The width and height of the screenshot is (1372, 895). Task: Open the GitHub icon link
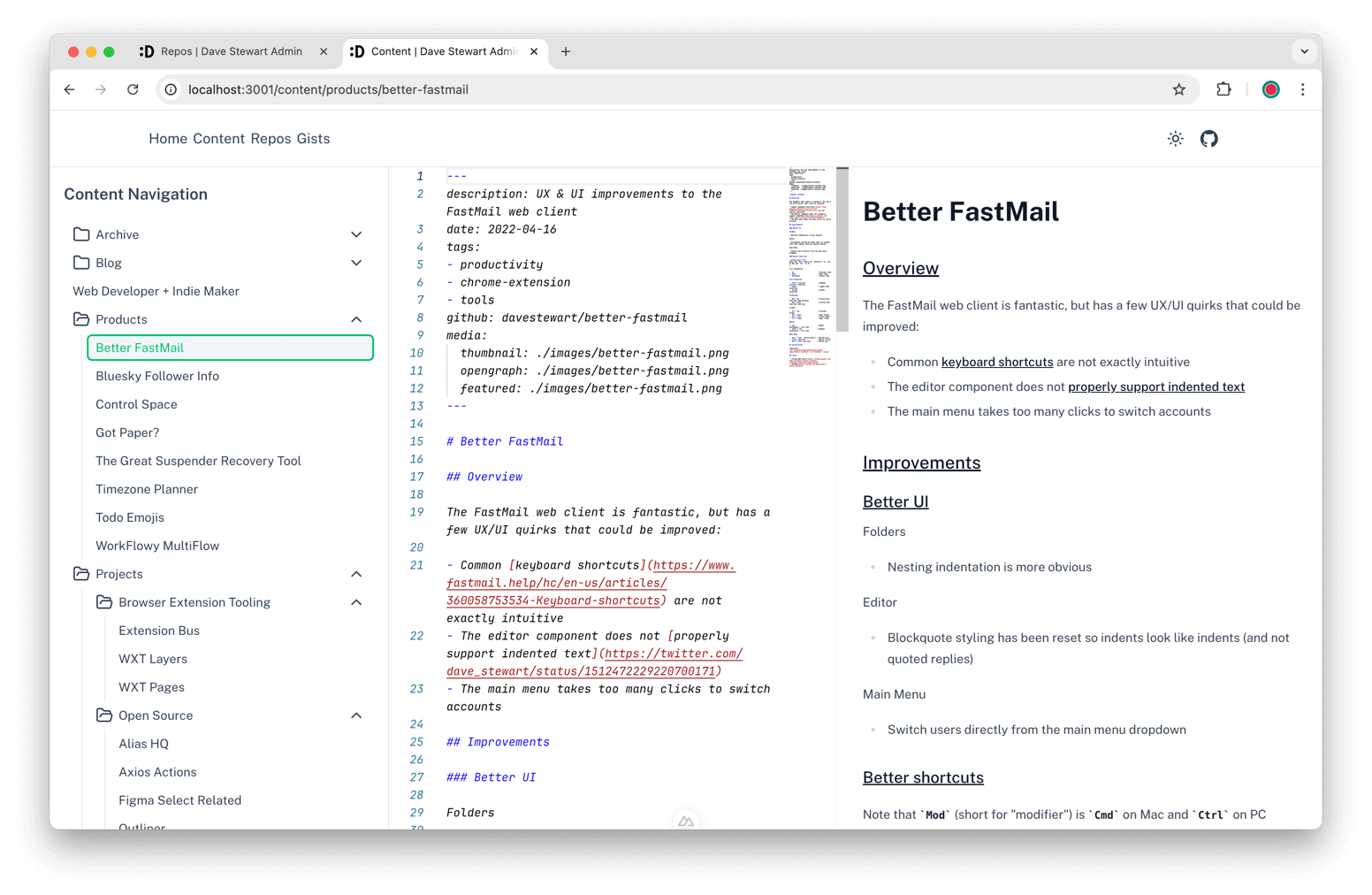(1208, 139)
